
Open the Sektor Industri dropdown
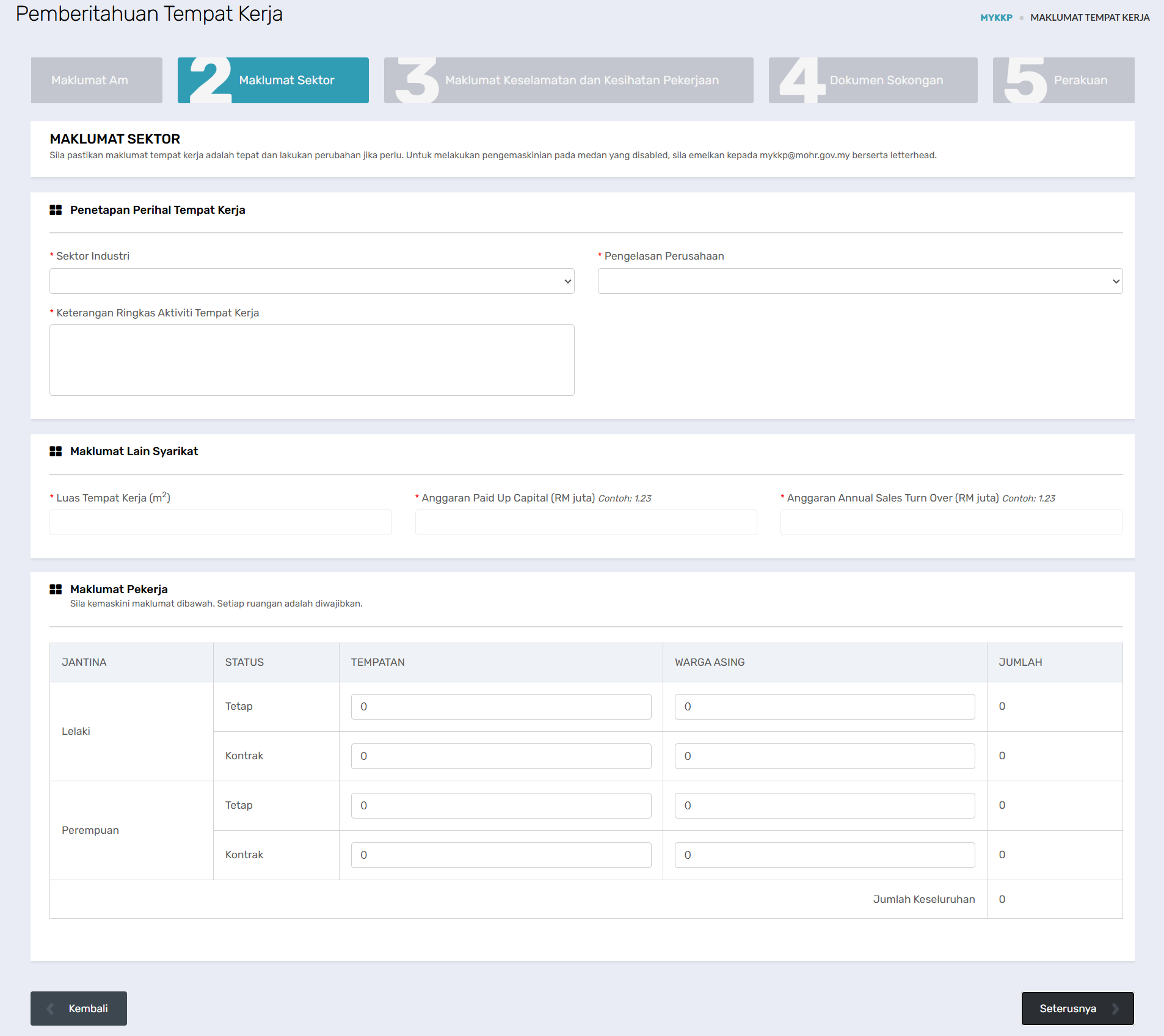[x=311, y=281]
